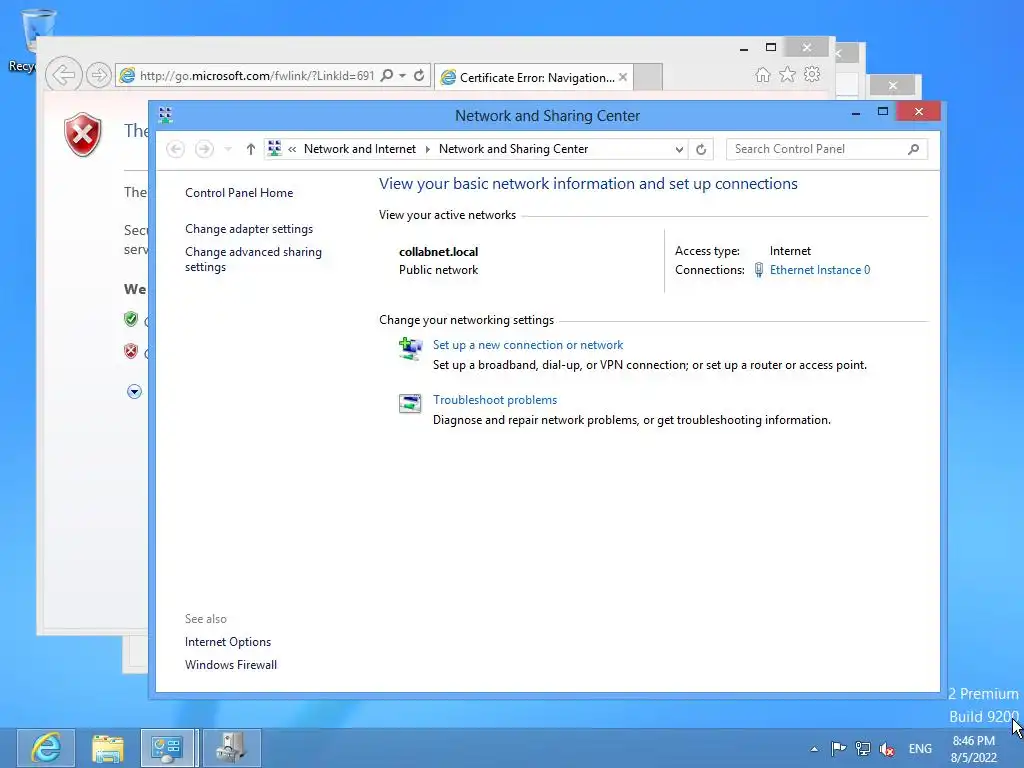Expand the address bar history dropdown
This screenshot has width=1024, height=768.
coord(679,149)
